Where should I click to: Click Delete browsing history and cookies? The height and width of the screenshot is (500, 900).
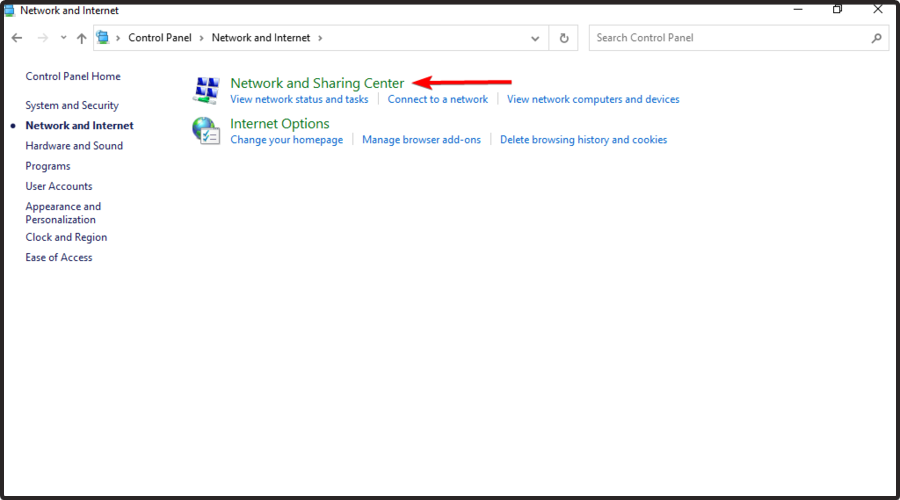tap(583, 139)
